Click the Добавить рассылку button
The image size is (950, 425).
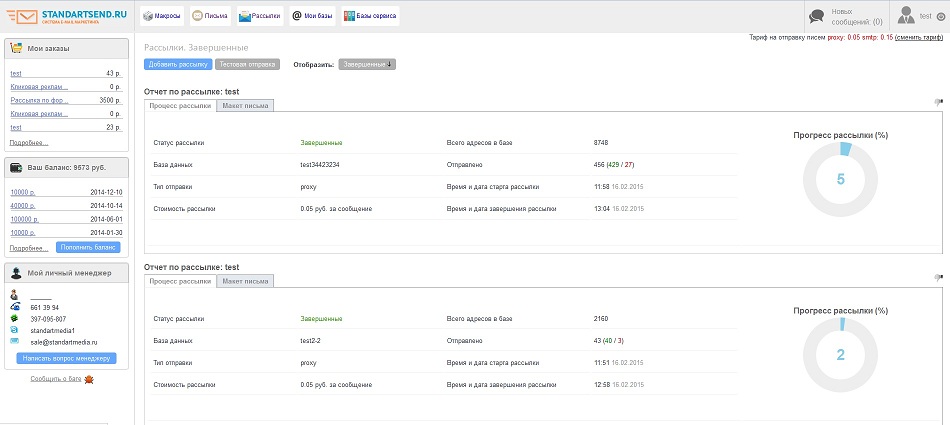pos(178,64)
